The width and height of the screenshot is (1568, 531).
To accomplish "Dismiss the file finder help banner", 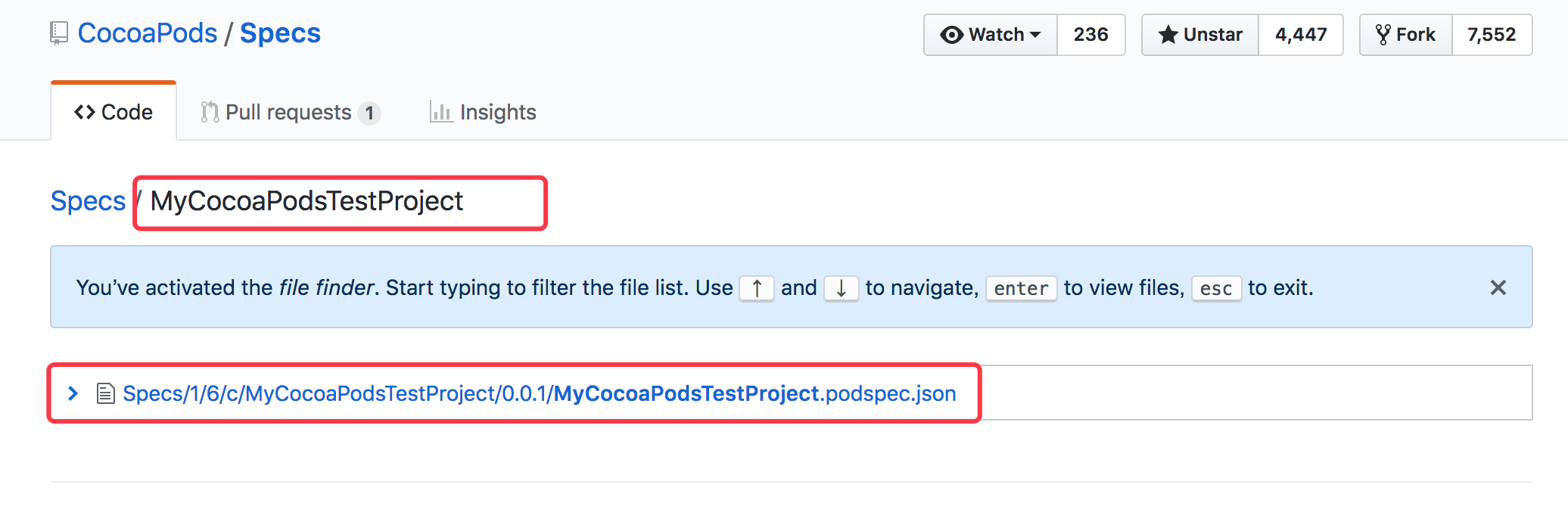I will point(1498,287).
